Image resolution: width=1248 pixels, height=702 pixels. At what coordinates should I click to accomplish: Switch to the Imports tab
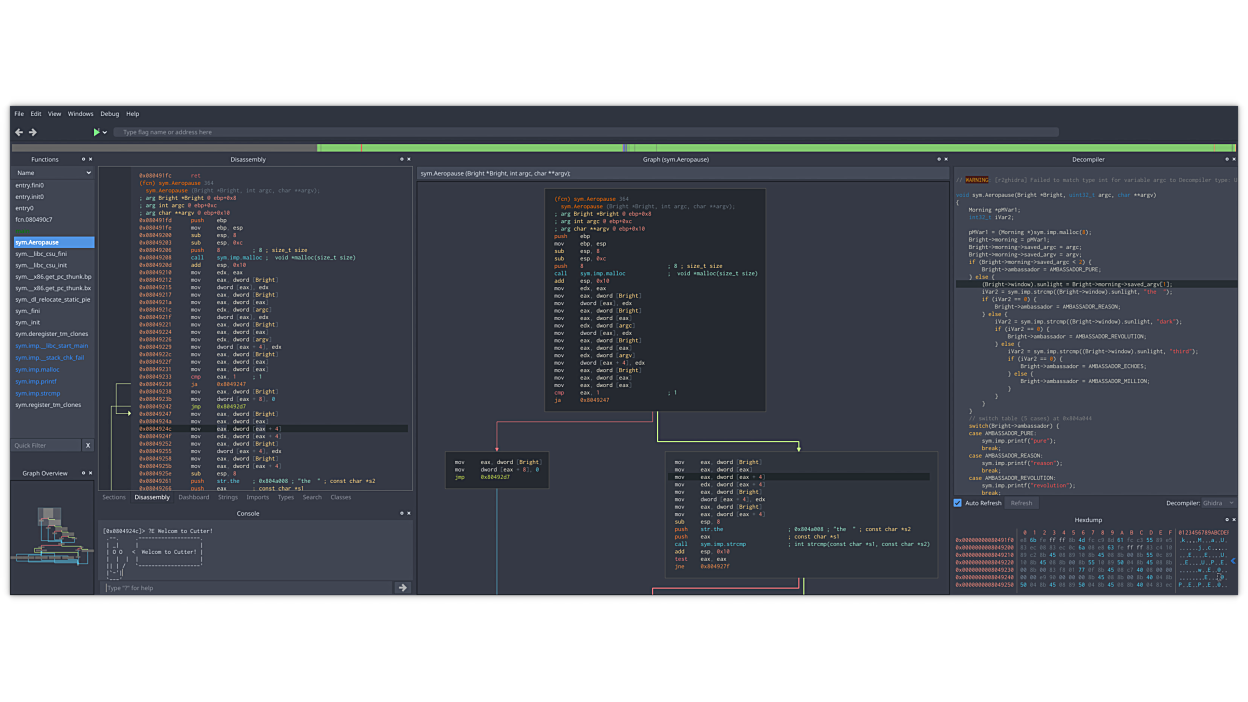click(x=258, y=497)
